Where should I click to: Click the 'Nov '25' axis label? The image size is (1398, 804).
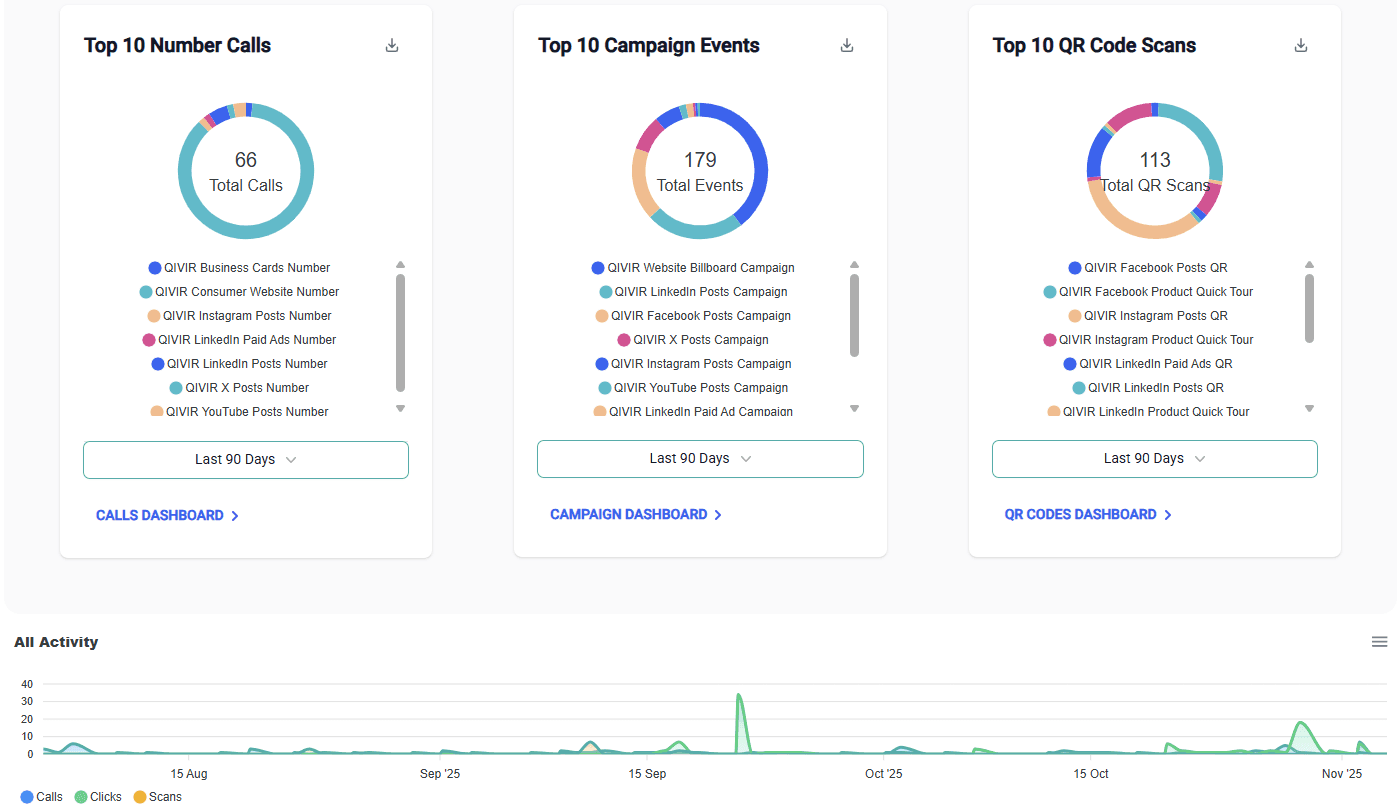tap(1342, 774)
